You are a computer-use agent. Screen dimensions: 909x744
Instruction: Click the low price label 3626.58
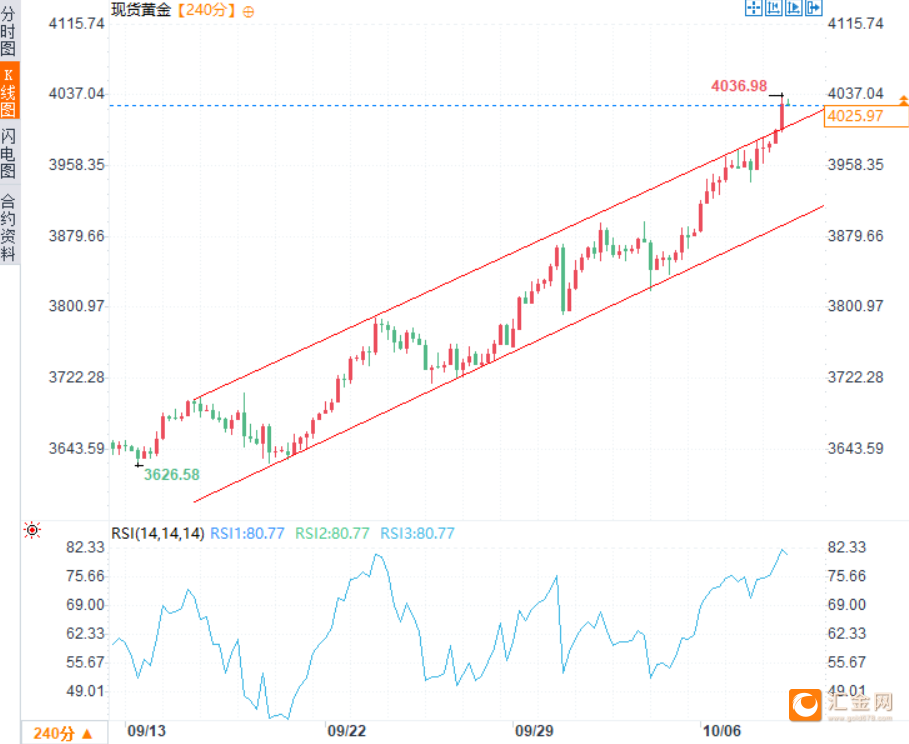click(x=172, y=474)
